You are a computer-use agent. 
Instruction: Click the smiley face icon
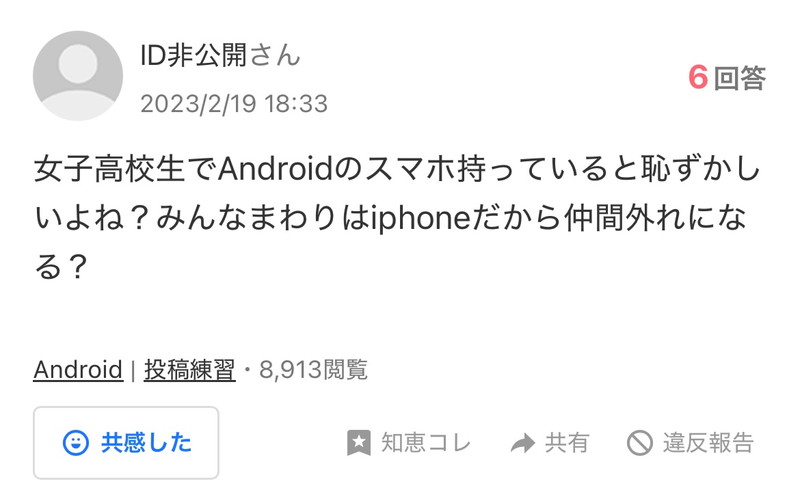(76, 442)
